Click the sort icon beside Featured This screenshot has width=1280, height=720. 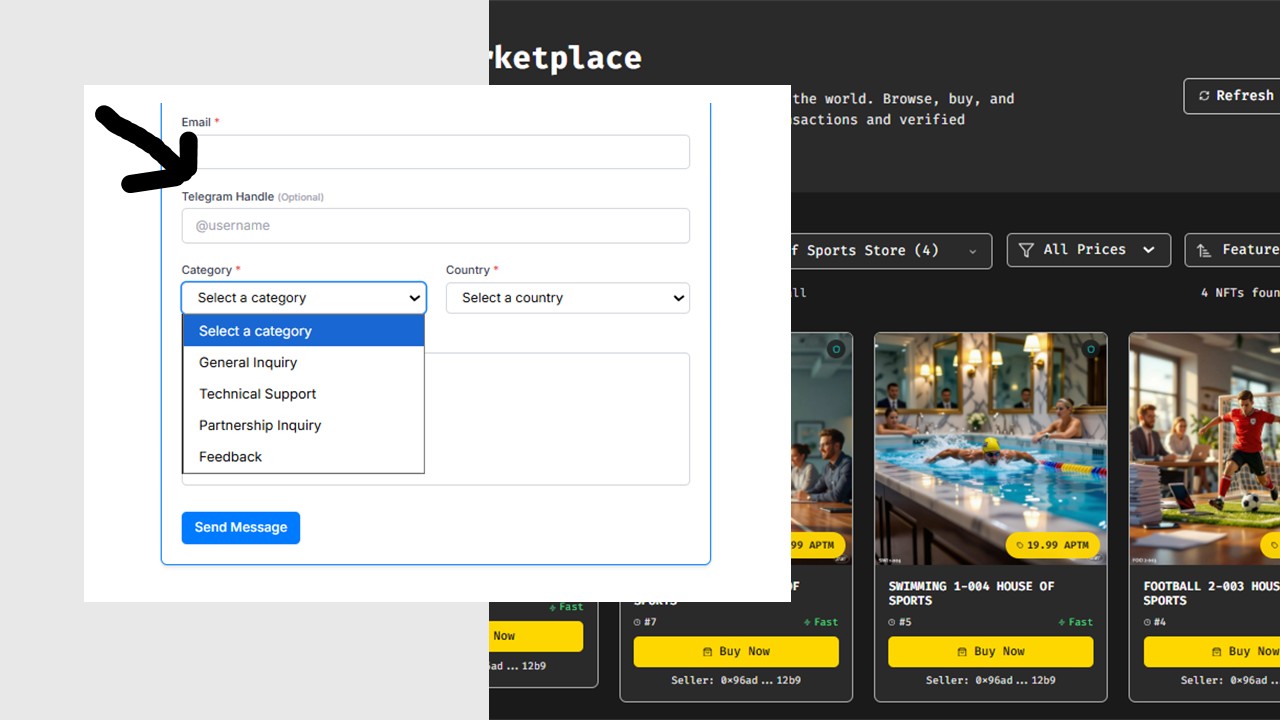click(x=1203, y=250)
